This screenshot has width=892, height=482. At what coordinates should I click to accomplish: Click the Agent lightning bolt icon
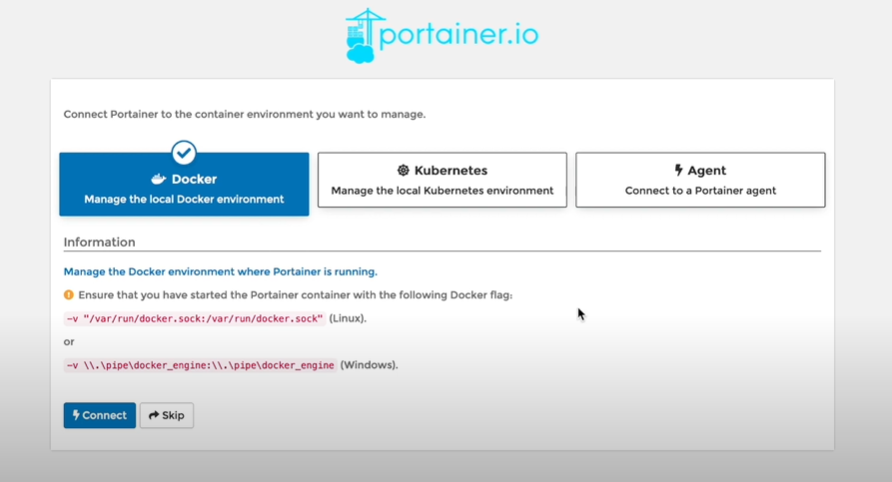[678, 170]
